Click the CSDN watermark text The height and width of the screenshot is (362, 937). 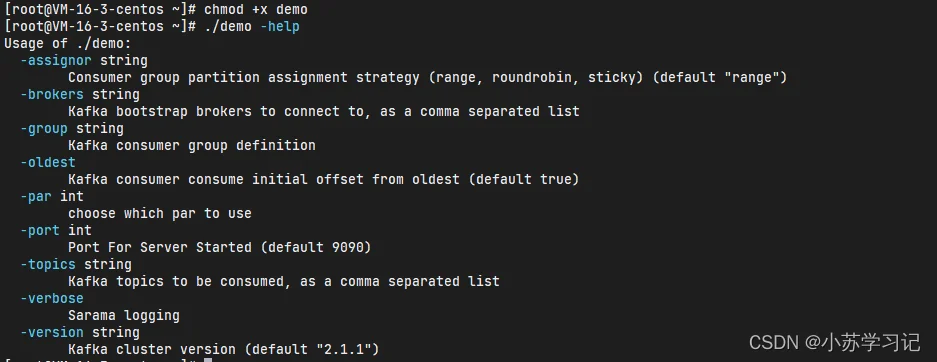tap(834, 342)
